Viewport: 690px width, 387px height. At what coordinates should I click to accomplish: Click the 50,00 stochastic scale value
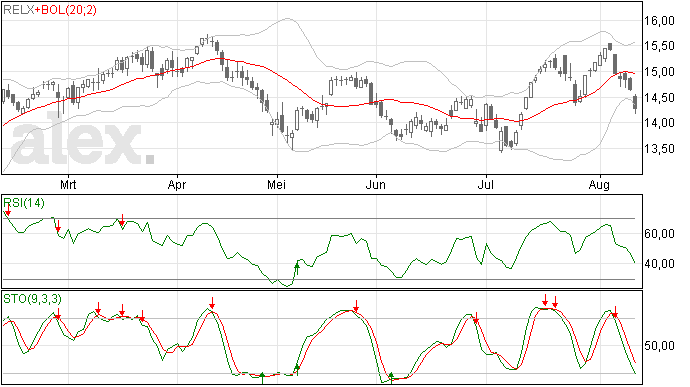[x=659, y=346]
